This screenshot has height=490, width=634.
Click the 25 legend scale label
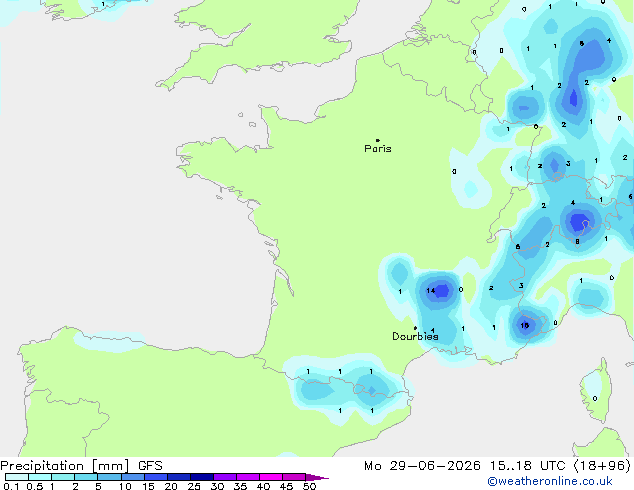[x=194, y=486]
